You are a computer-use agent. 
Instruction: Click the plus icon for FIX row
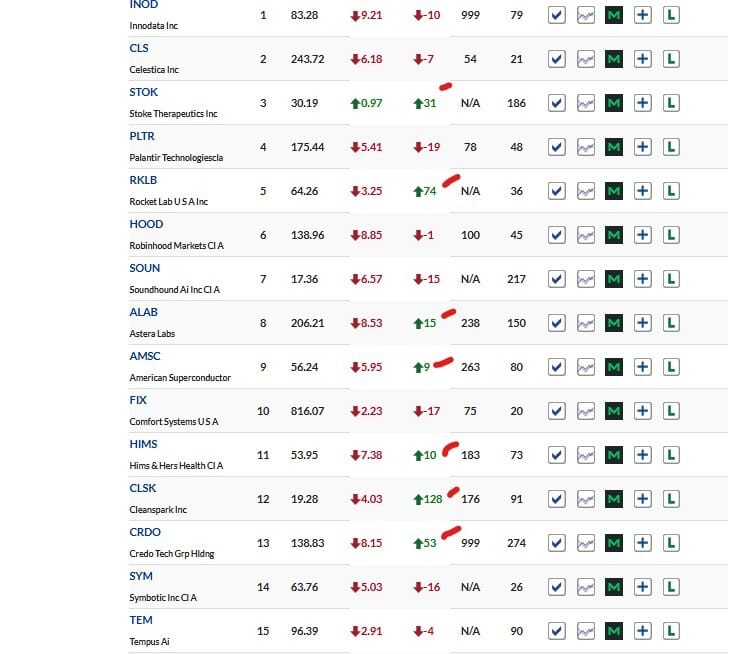click(643, 411)
